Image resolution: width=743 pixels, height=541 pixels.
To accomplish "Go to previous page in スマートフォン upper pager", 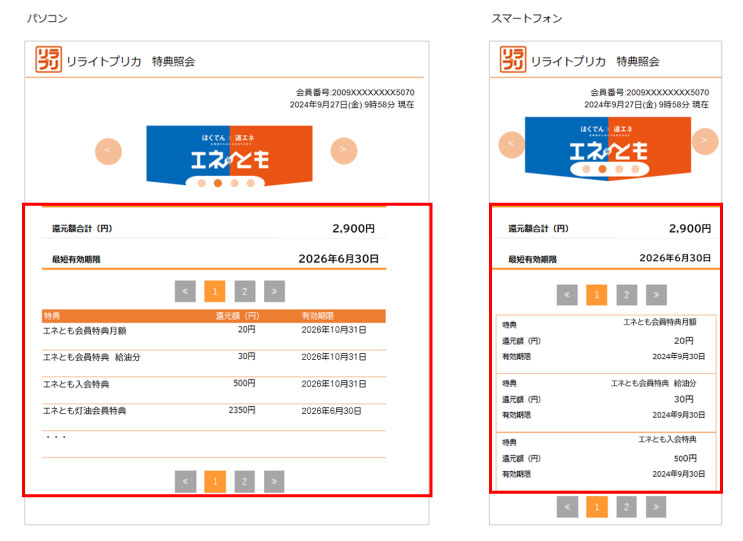I will pos(567,295).
